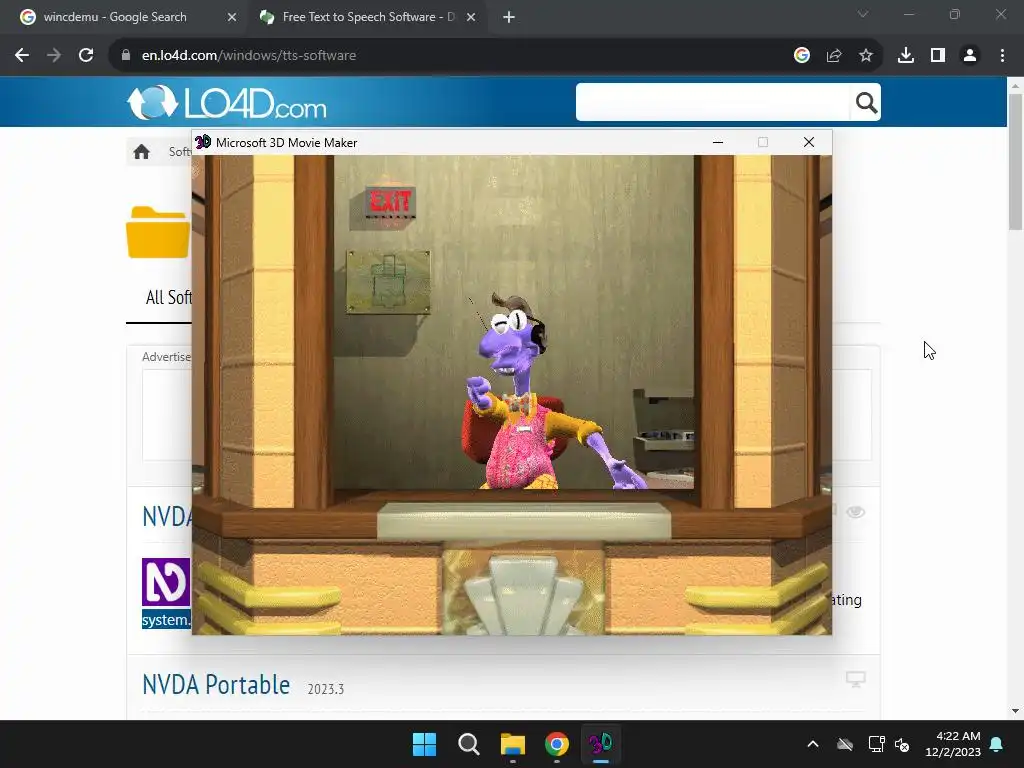Go back to previous page in Chrome
Screen dimensions: 1024x768
22,56
